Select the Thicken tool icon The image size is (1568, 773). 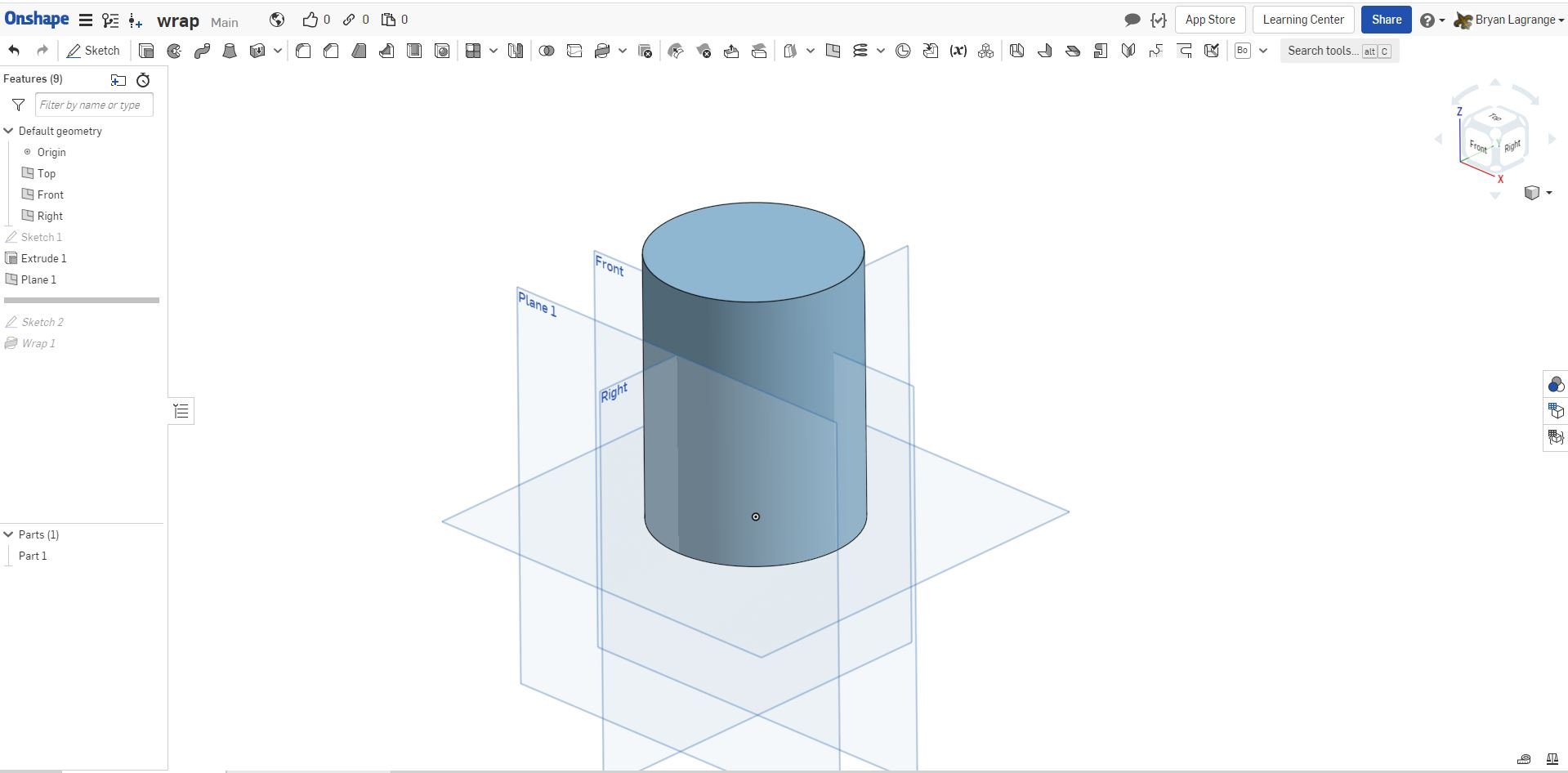pyautogui.click(x=257, y=51)
